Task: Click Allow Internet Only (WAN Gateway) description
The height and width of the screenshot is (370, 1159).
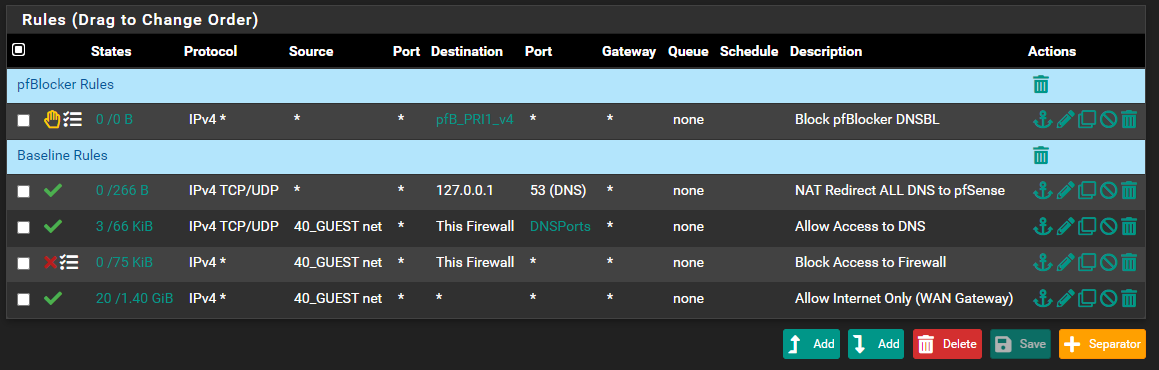Action: (903, 298)
